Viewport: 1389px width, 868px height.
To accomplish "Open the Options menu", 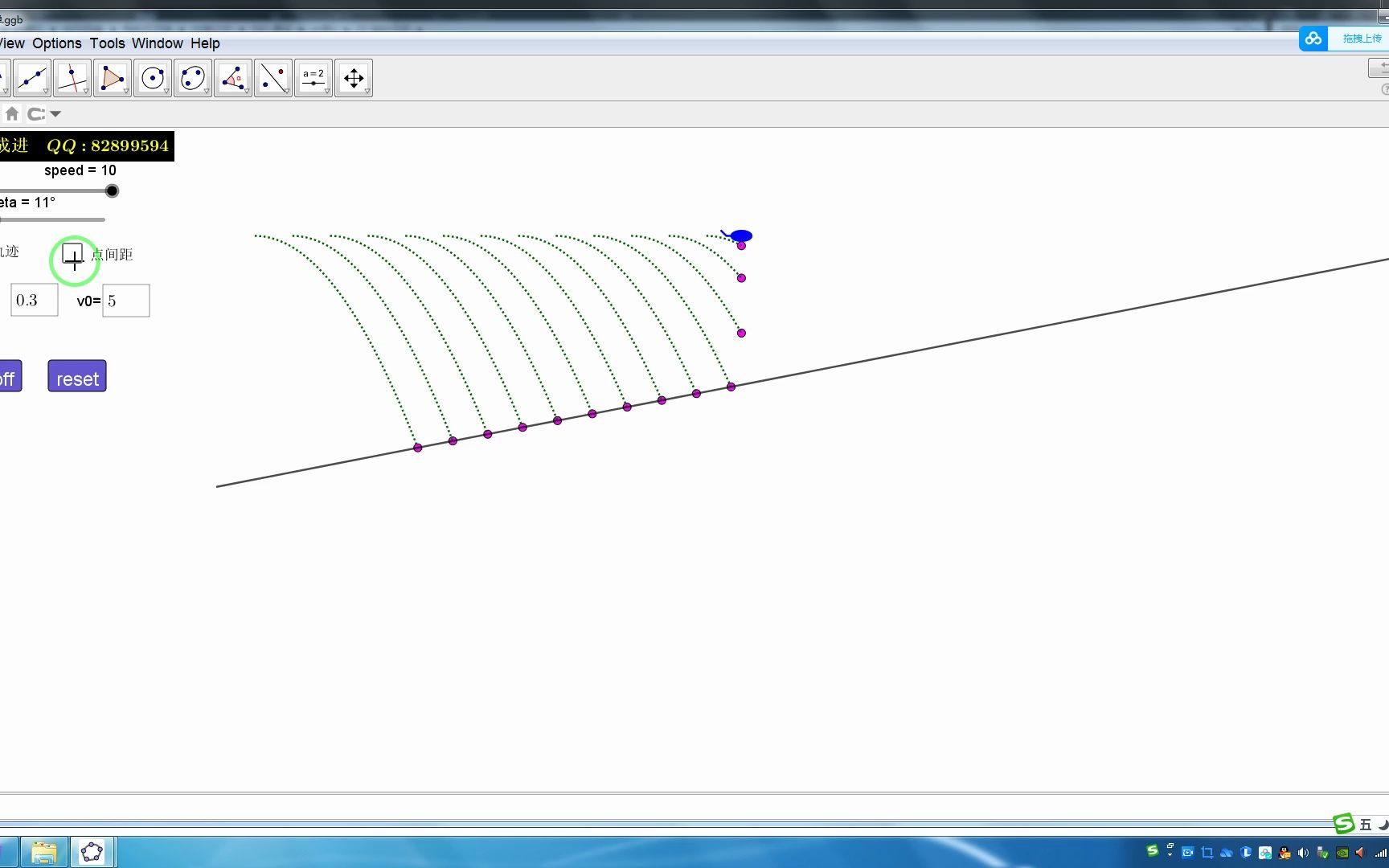I will coord(57,43).
